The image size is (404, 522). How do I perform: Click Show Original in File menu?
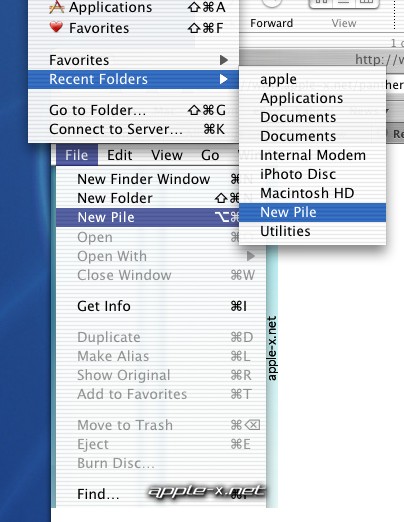pyautogui.click(x=161, y=375)
